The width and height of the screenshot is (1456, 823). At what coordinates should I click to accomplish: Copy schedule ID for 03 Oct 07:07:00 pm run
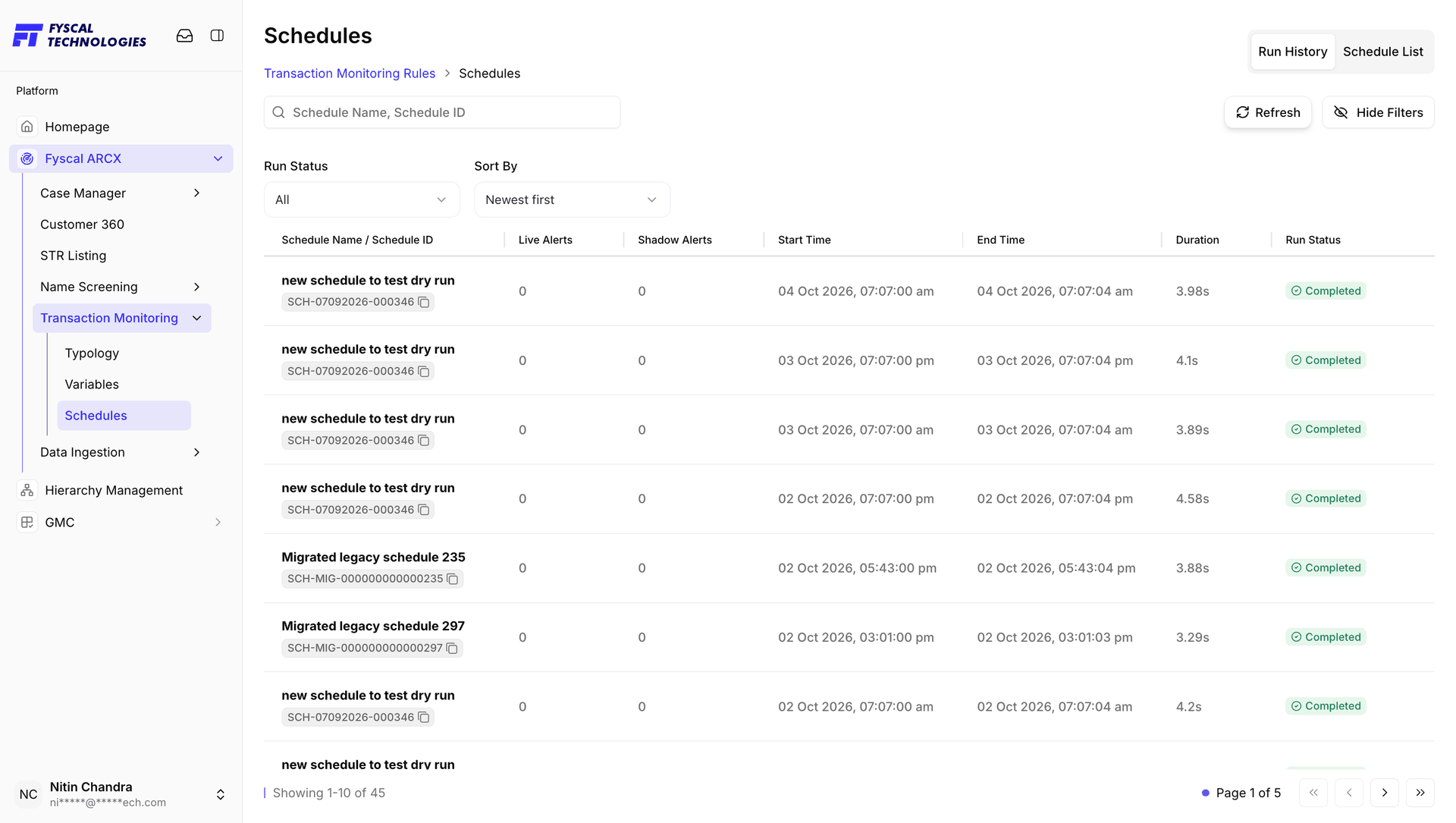(x=424, y=371)
